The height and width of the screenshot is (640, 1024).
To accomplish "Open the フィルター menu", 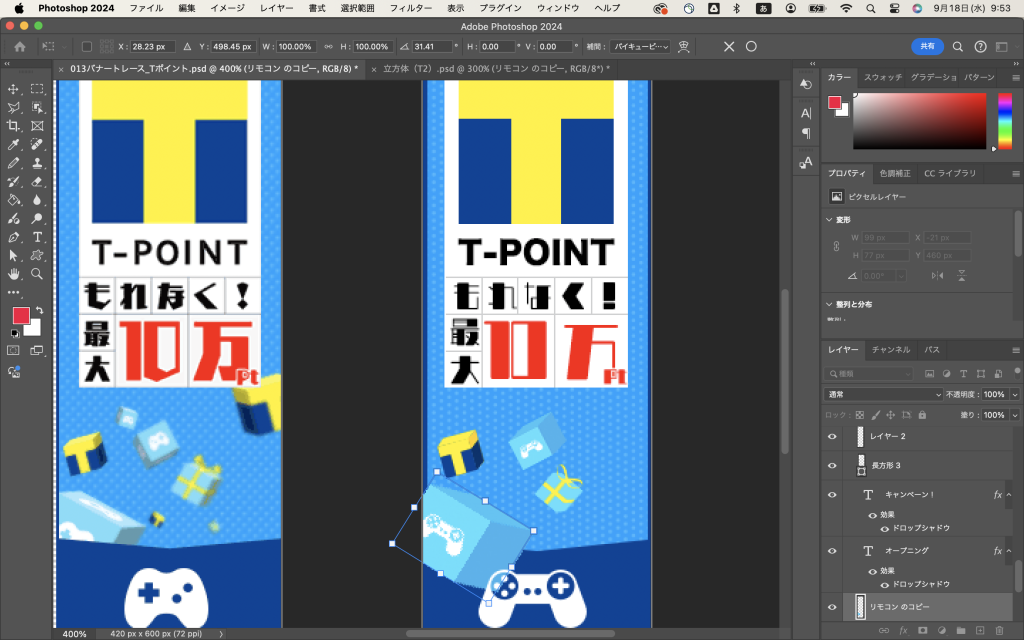I will pyautogui.click(x=410, y=8).
